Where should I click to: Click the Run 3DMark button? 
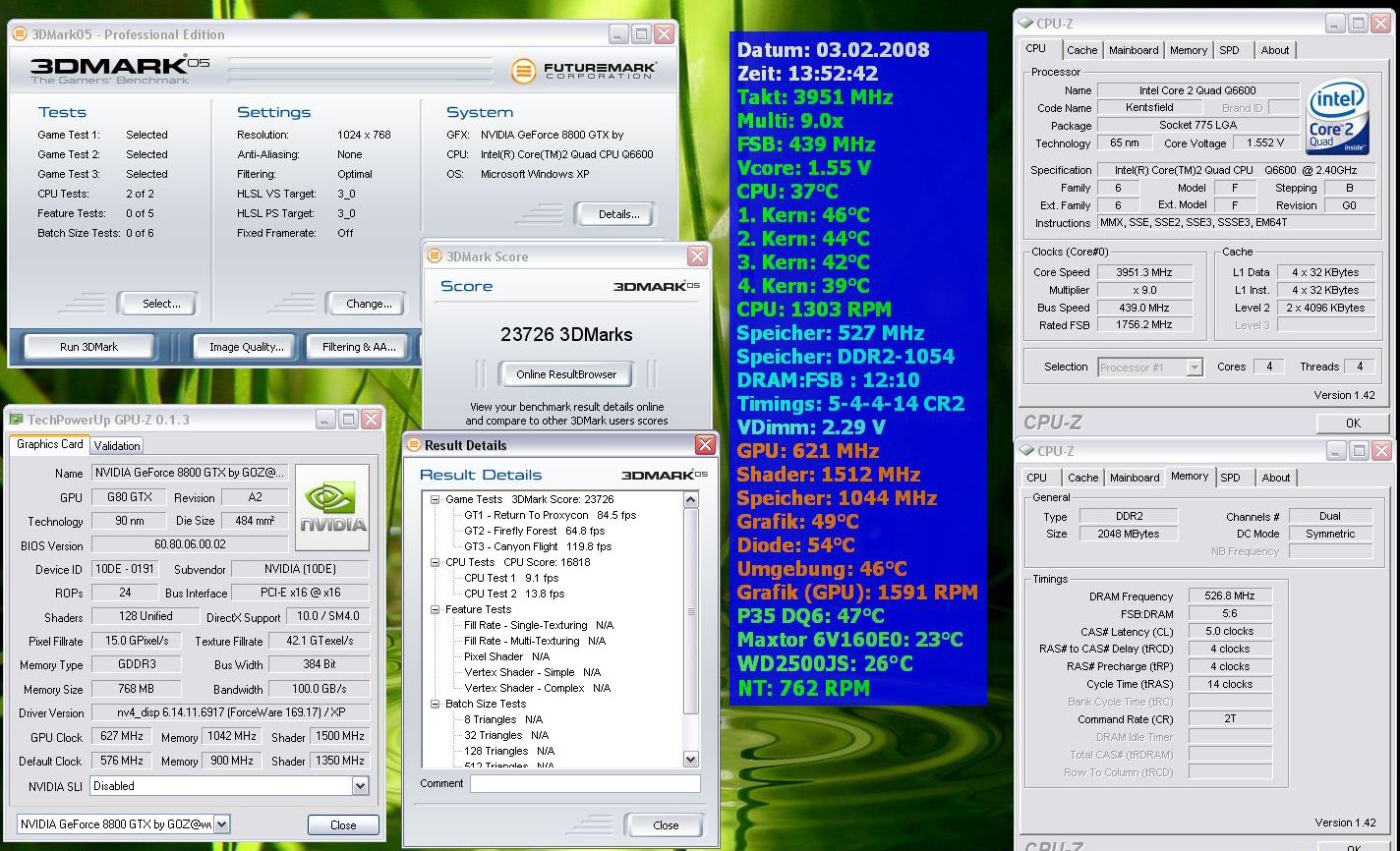(x=89, y=347)
